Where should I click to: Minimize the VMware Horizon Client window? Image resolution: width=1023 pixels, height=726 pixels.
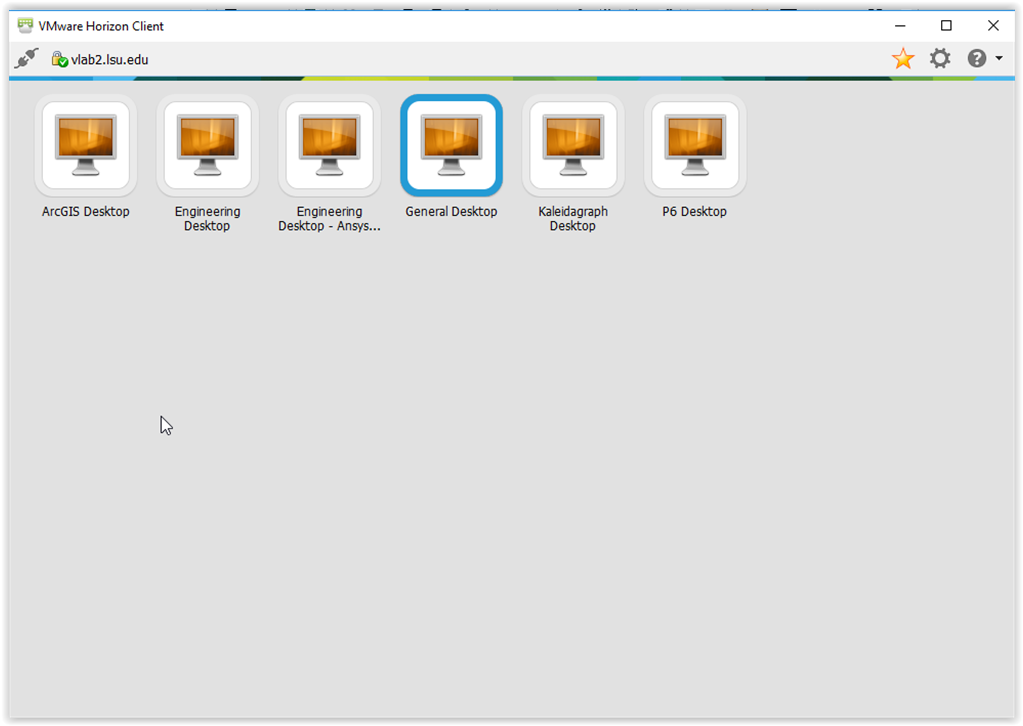900,25
